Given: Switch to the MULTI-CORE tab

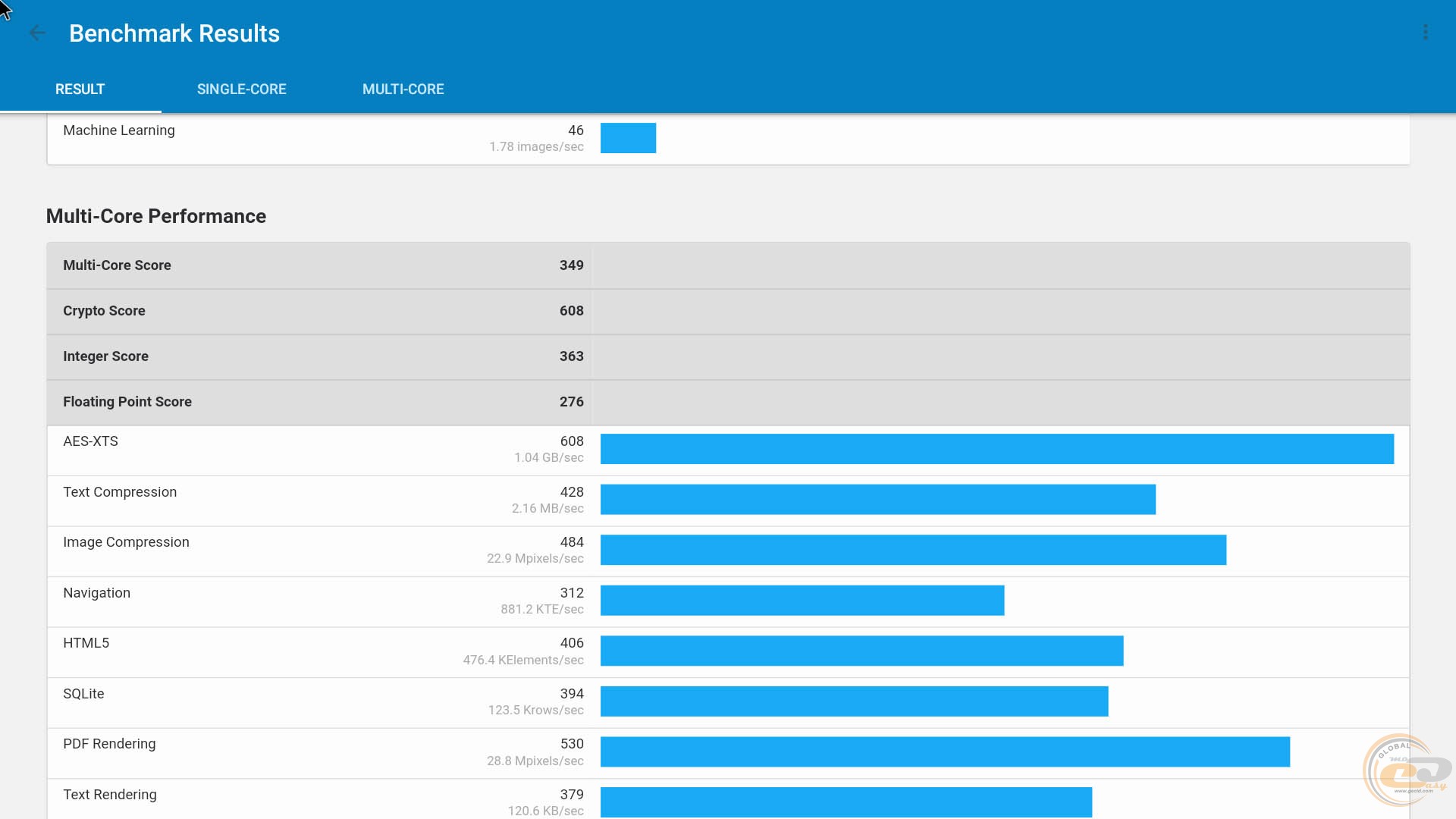Looking at the screenshot, I should click(x=403, y=89).
